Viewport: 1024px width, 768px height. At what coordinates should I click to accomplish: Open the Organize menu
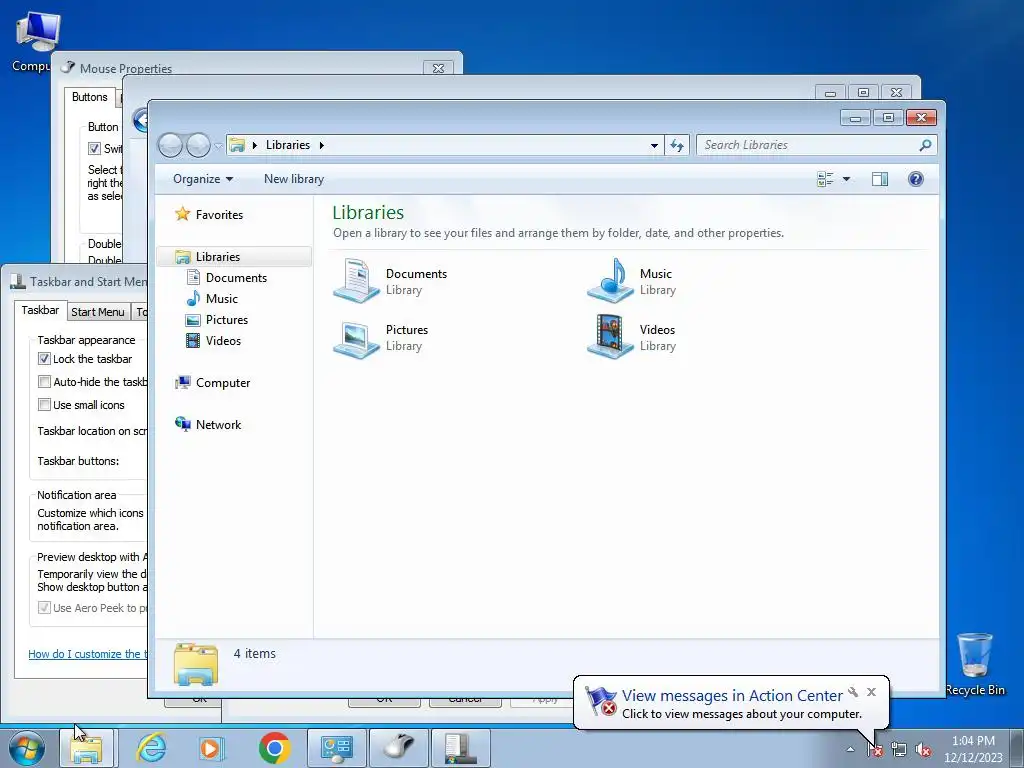point(202,179)
